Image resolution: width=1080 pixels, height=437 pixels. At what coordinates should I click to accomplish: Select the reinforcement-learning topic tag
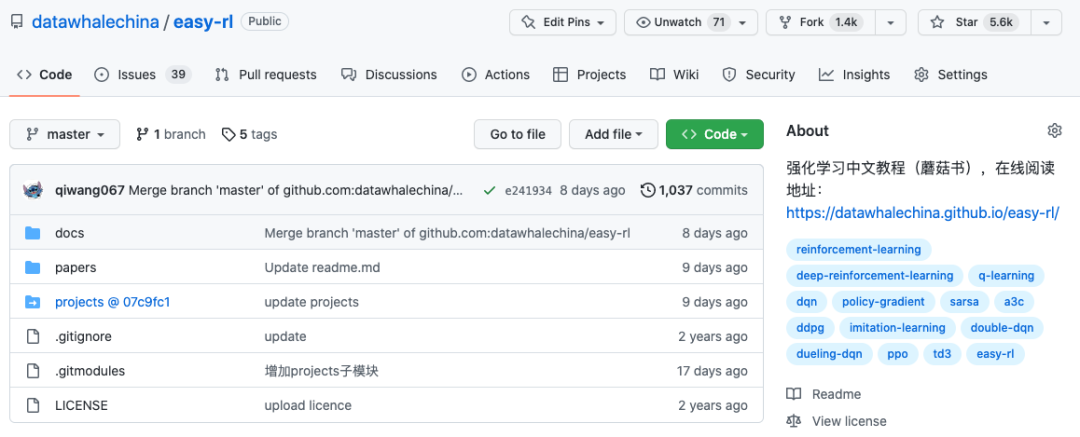point(858,249)
